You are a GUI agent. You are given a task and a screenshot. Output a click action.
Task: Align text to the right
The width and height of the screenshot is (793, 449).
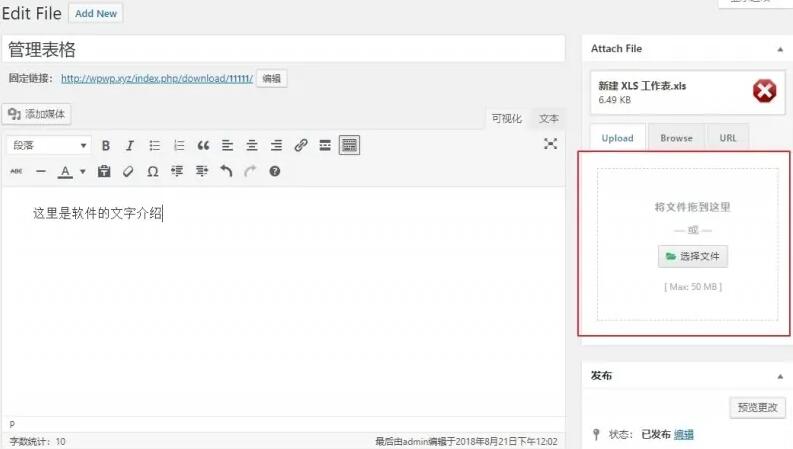tap(276, 146)
